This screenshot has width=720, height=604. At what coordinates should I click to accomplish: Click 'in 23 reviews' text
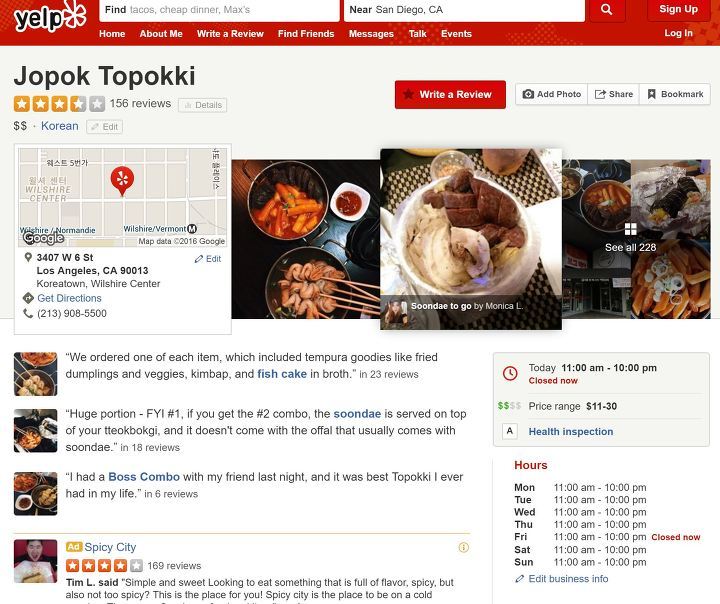click(x=388, y=374)
